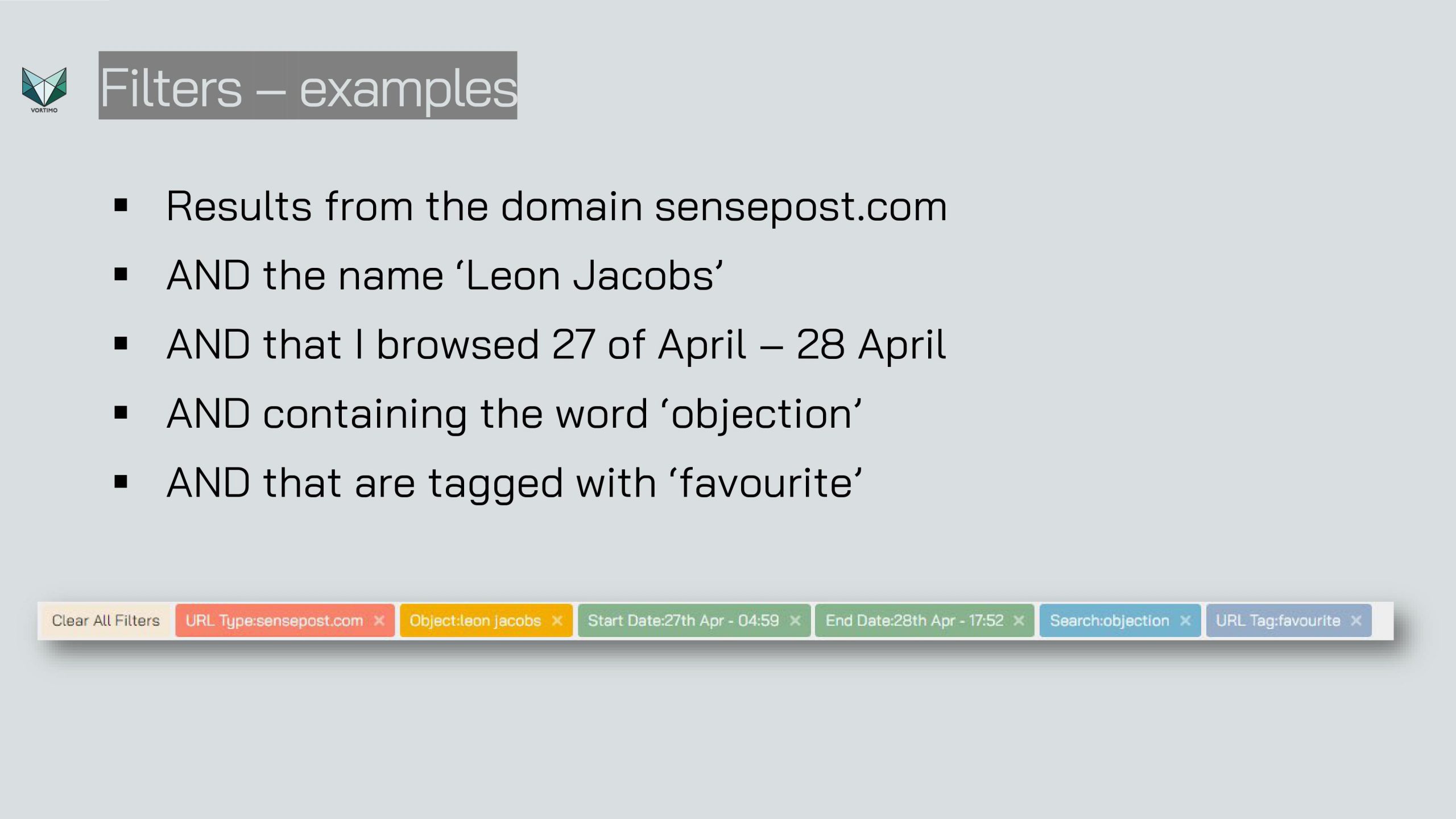Select the Search:objection chip label

point(1110,621)
